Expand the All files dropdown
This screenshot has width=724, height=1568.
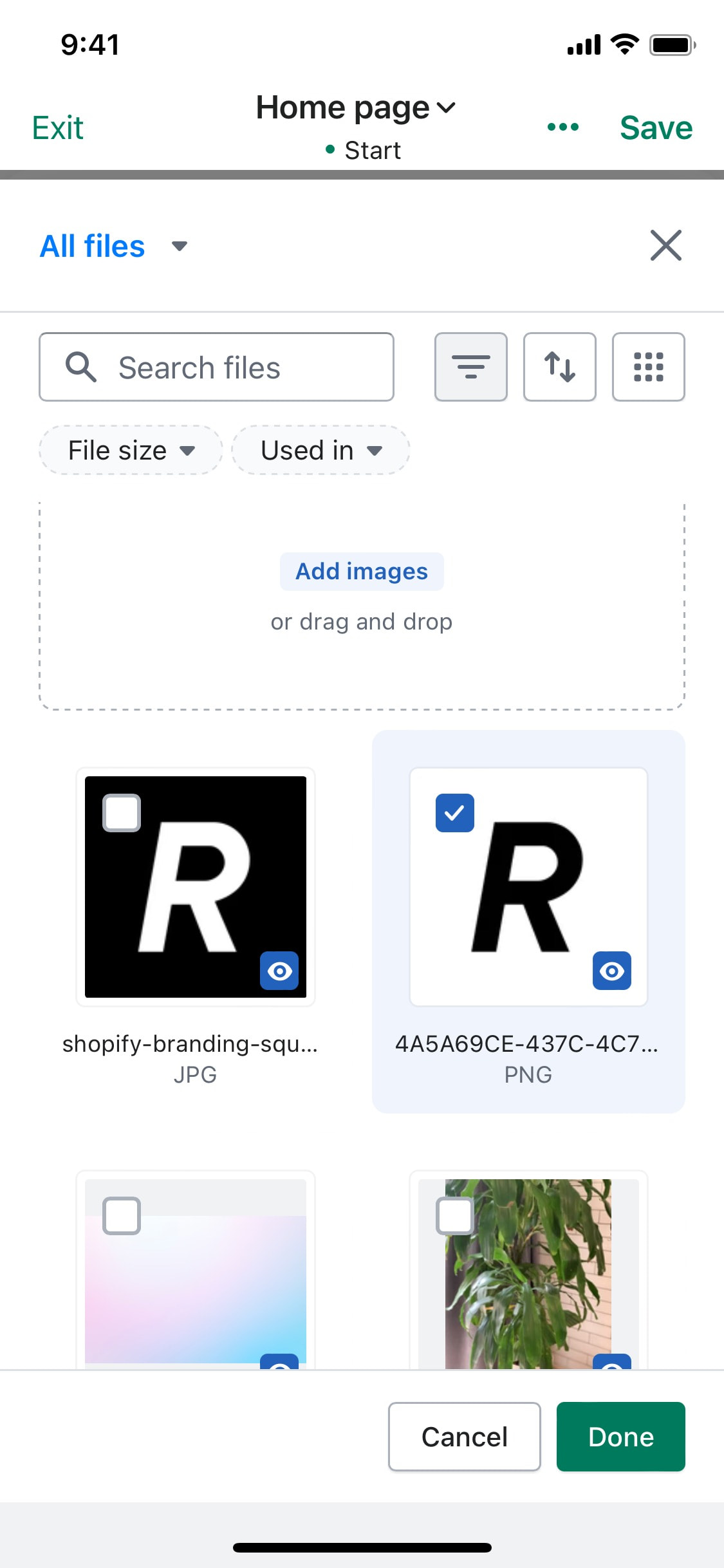[x=113, y=246]
